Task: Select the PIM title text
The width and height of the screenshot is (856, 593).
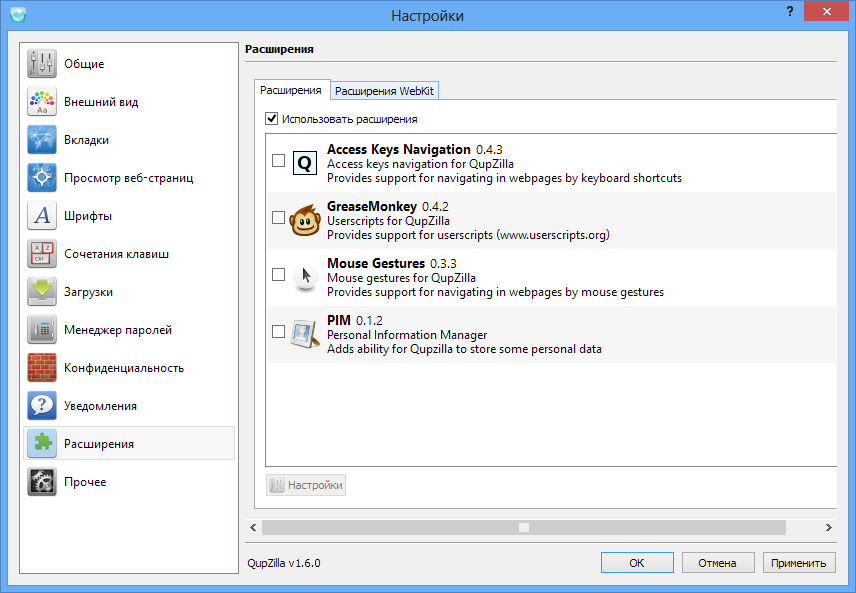Action: tap(339, 320)
